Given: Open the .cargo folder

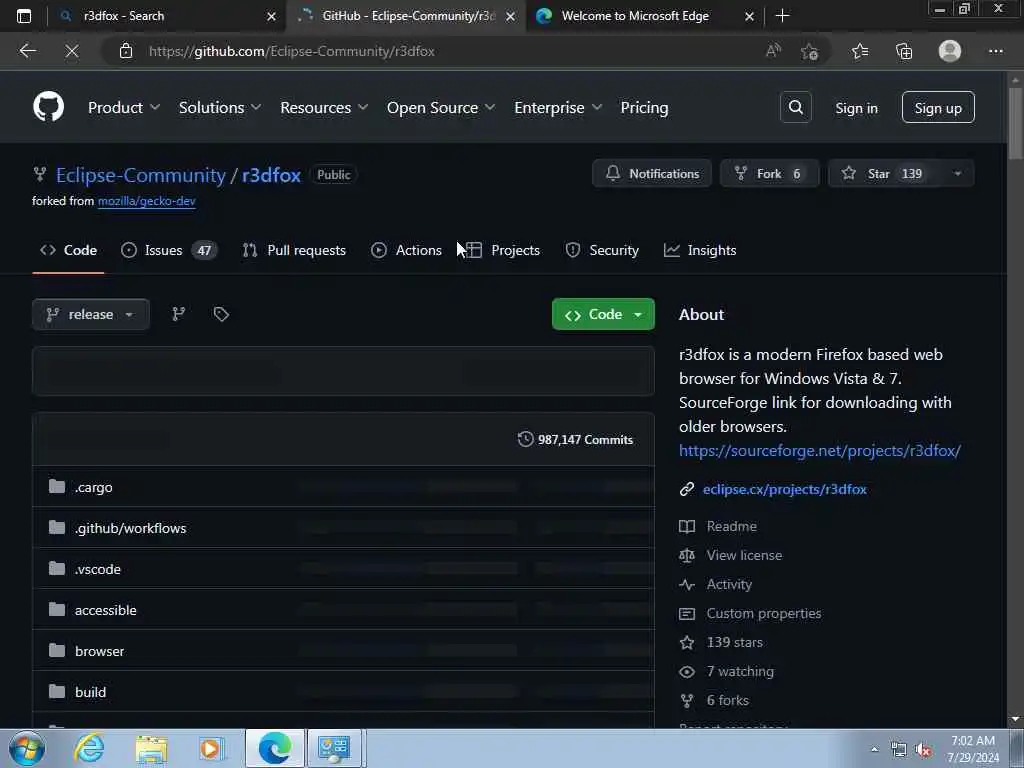Looking at the screenshot, I should point(93,487).
